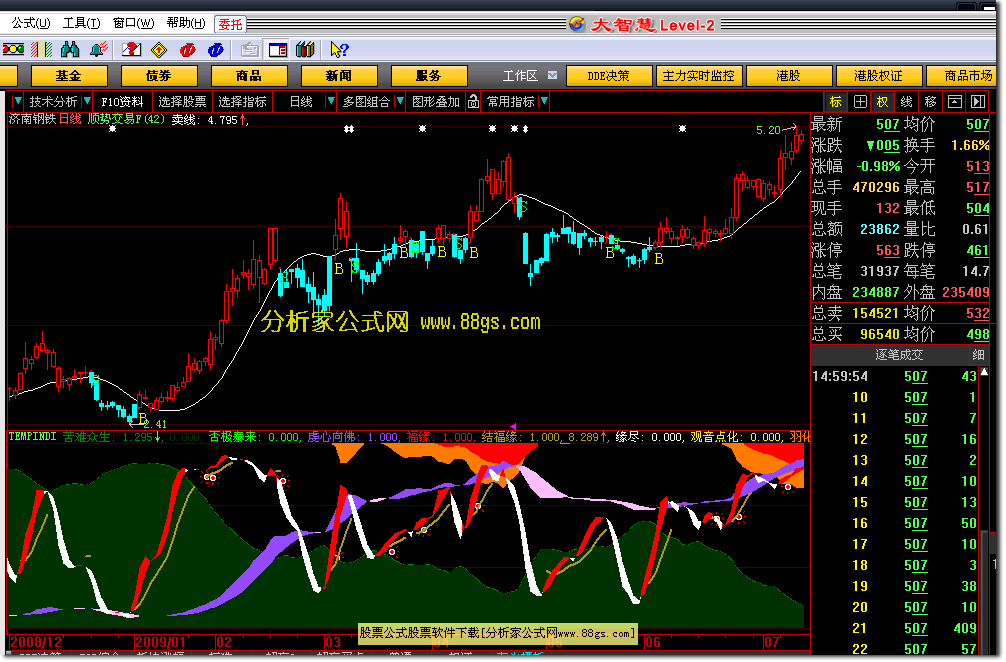Click the traffic light icon in toolbar
This screenshot has width=1006, height=662.
tap(13, 49)
